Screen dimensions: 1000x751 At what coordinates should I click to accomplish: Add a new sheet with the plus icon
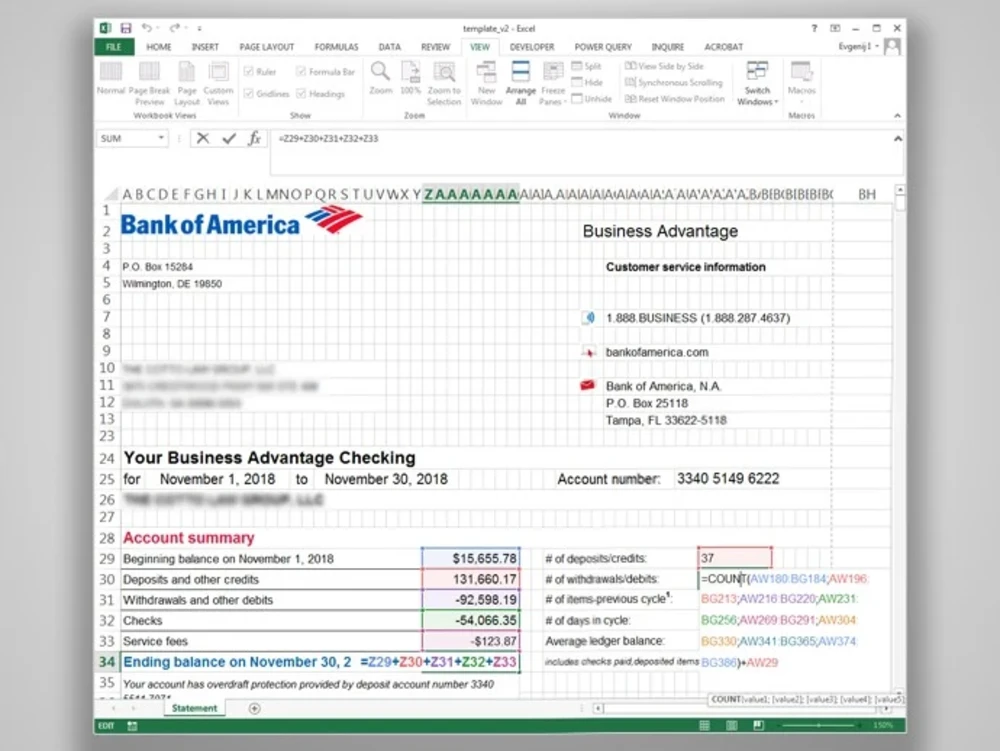[254, 708]
